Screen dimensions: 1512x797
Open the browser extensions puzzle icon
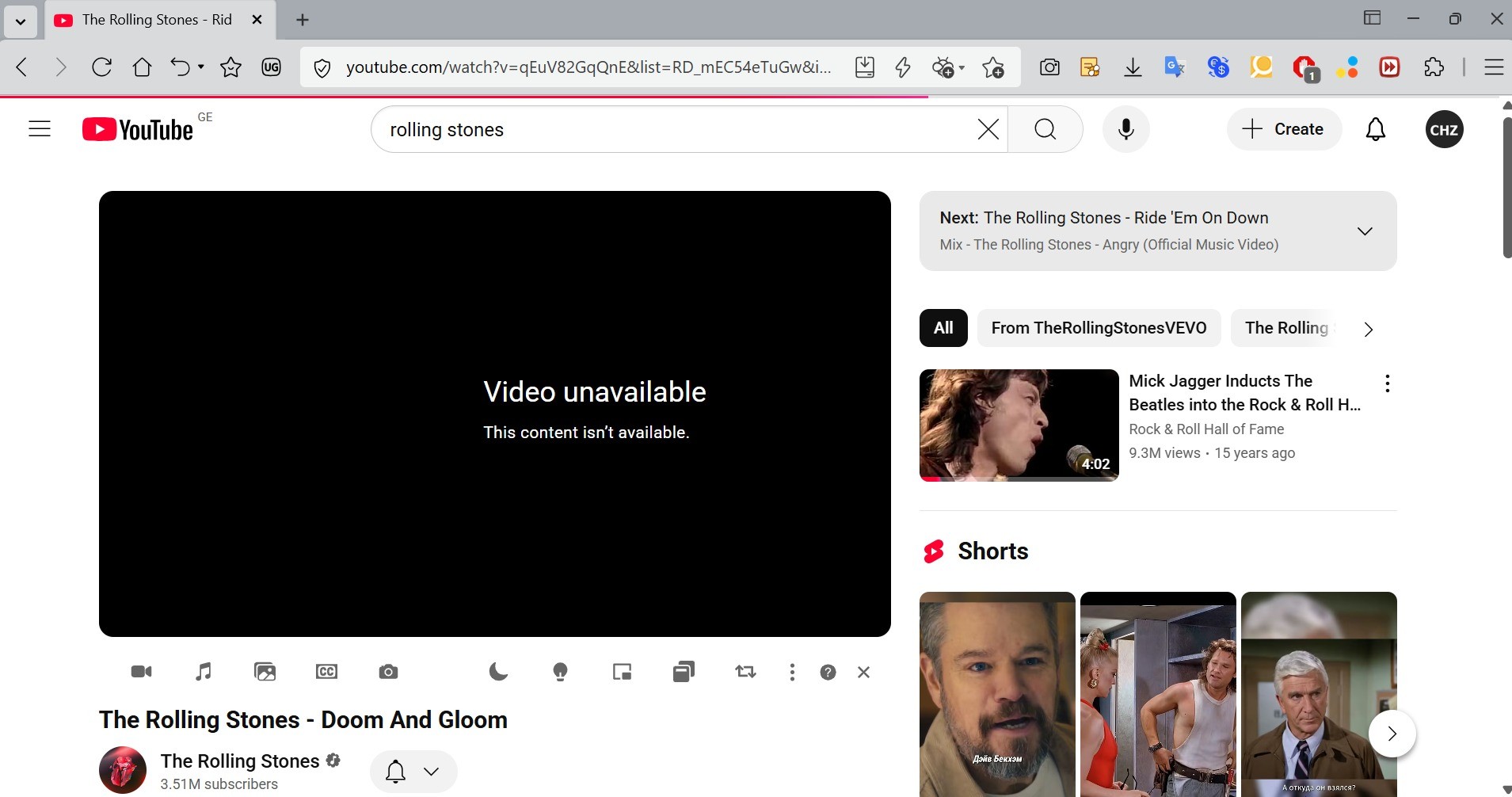click(x=1434, y=67)
